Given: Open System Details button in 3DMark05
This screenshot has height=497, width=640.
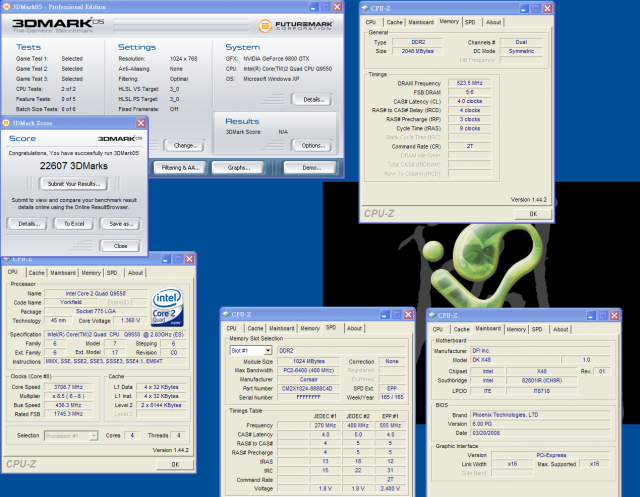Looking at the screenshot, I should click(x=312, y=100).
